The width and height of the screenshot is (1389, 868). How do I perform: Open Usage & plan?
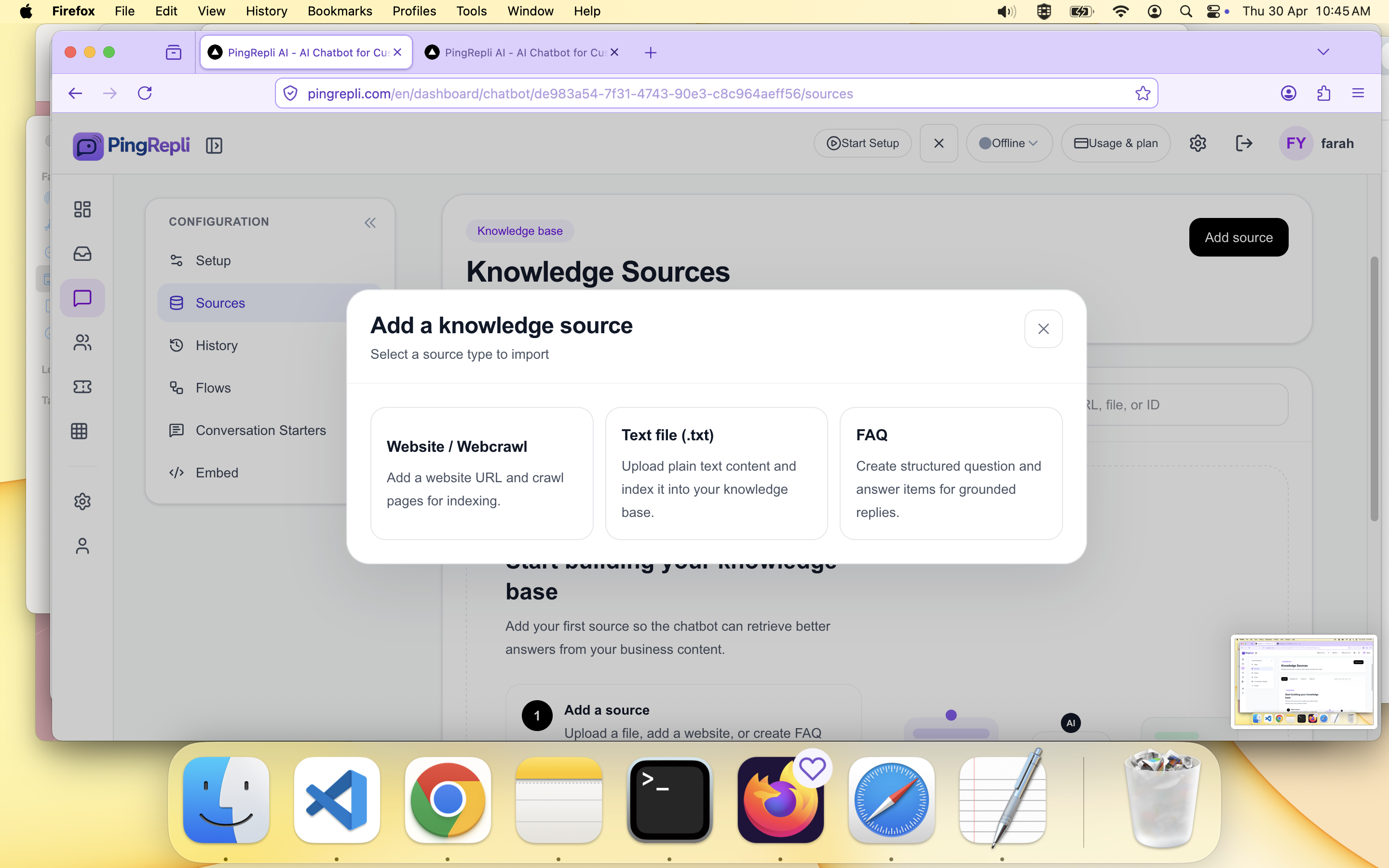pos(1115,143)
